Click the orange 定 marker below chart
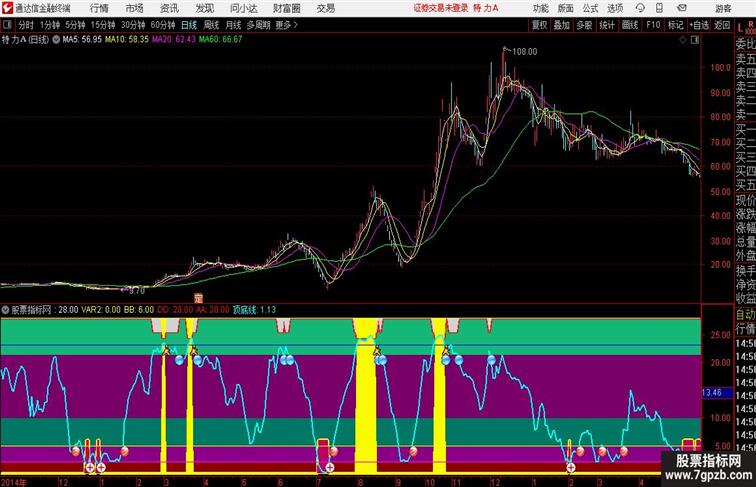Viewport: 756px width, 487px height. point(198,298)
